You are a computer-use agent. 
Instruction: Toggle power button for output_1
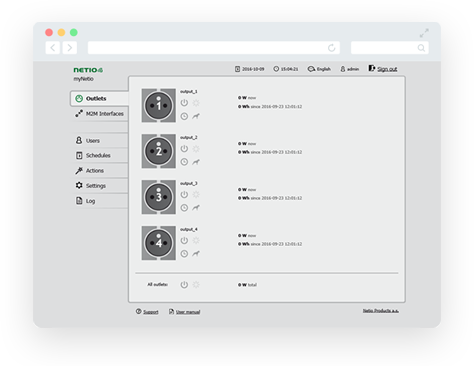coord(184,103)
